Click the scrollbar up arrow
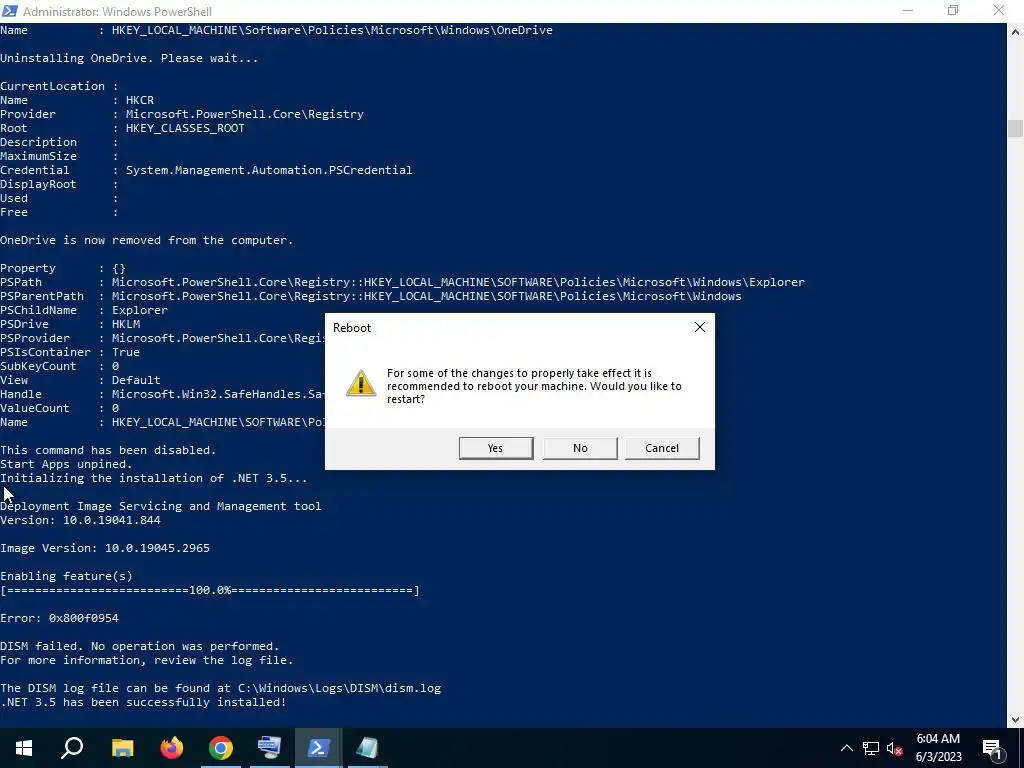Image resolution: width=1024 pixels, height=768 pixels. tap(1015, 31)
